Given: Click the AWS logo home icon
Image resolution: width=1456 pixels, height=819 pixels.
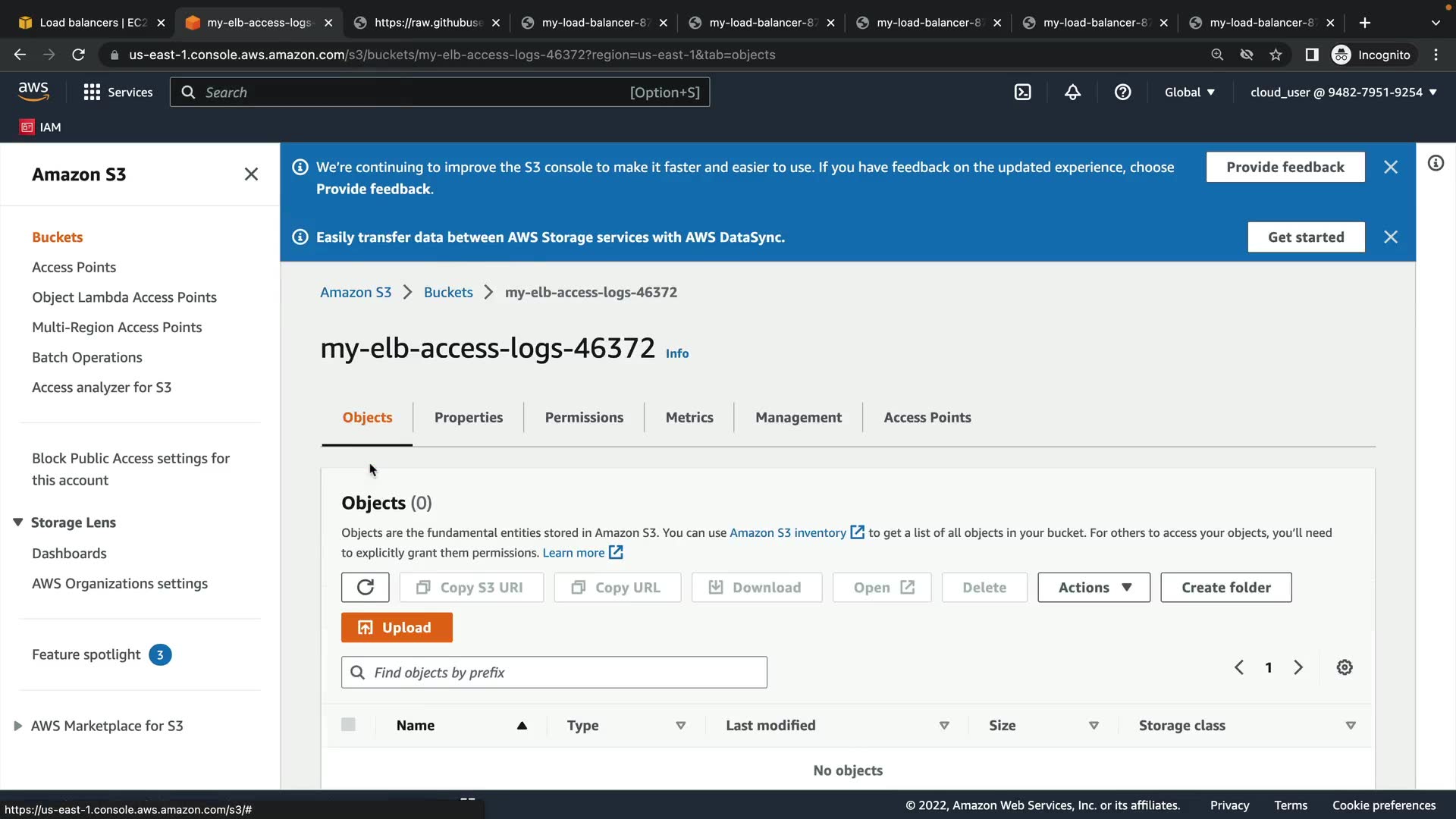Looking at the screenshot, I should point(33,91).
